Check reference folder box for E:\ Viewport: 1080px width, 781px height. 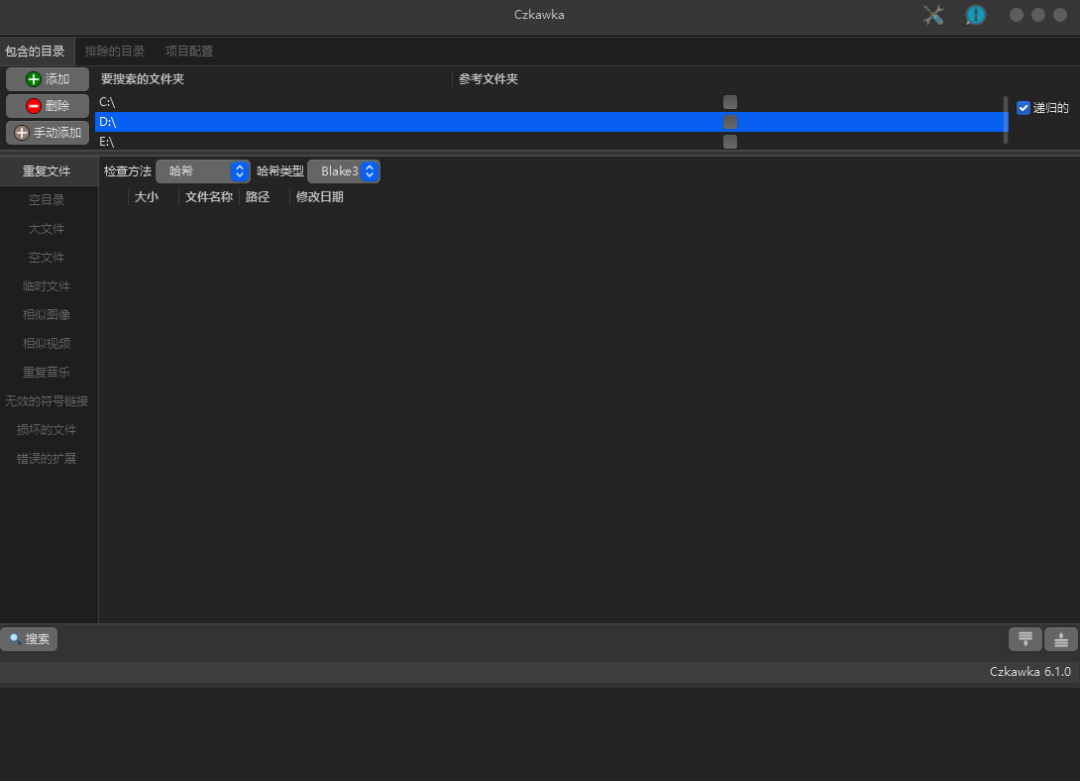pyautogui.click(x=730, y=142)
